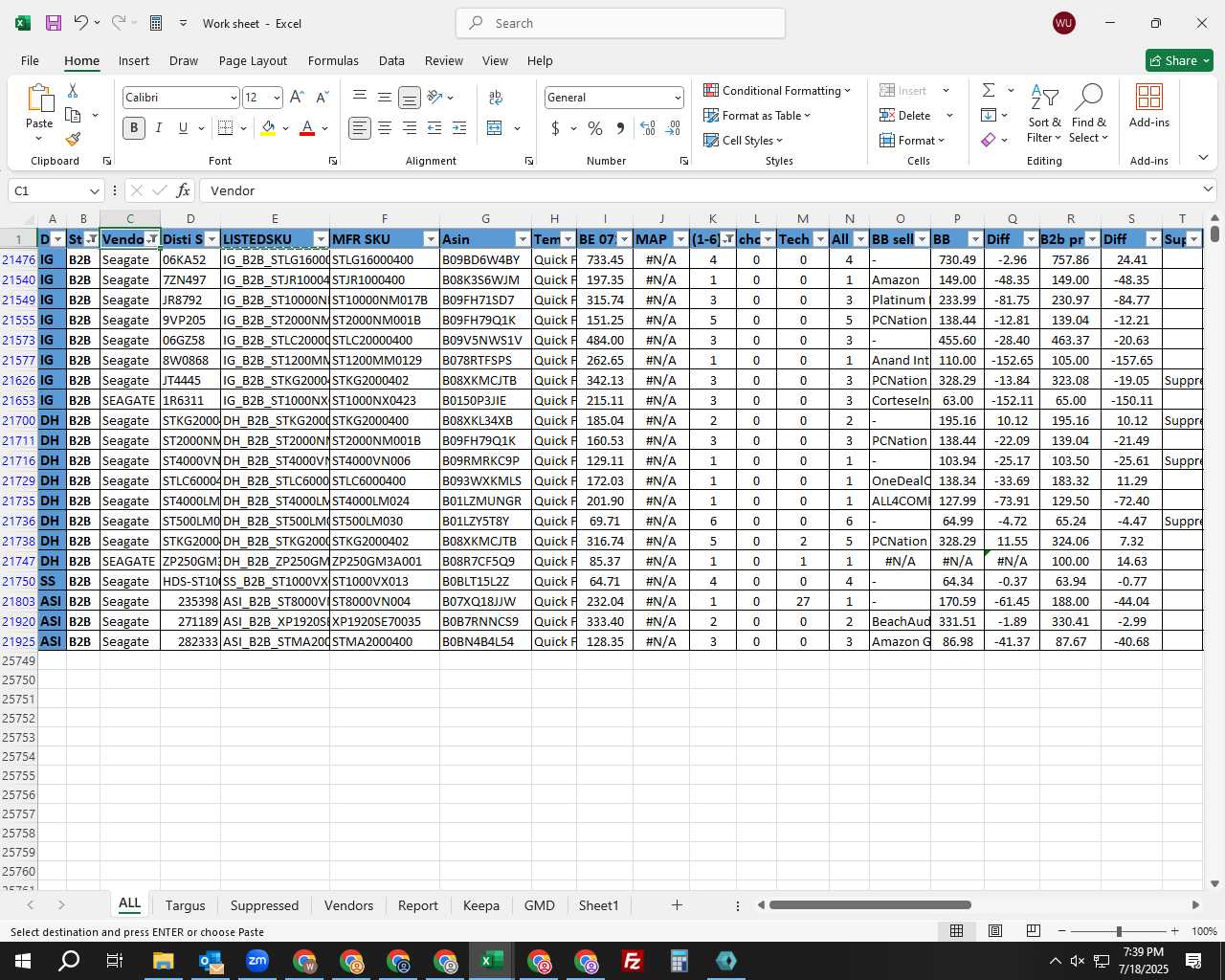Click the Wrap Text icon
Viewport: 1225px width, 980px height.
[496, 98]
